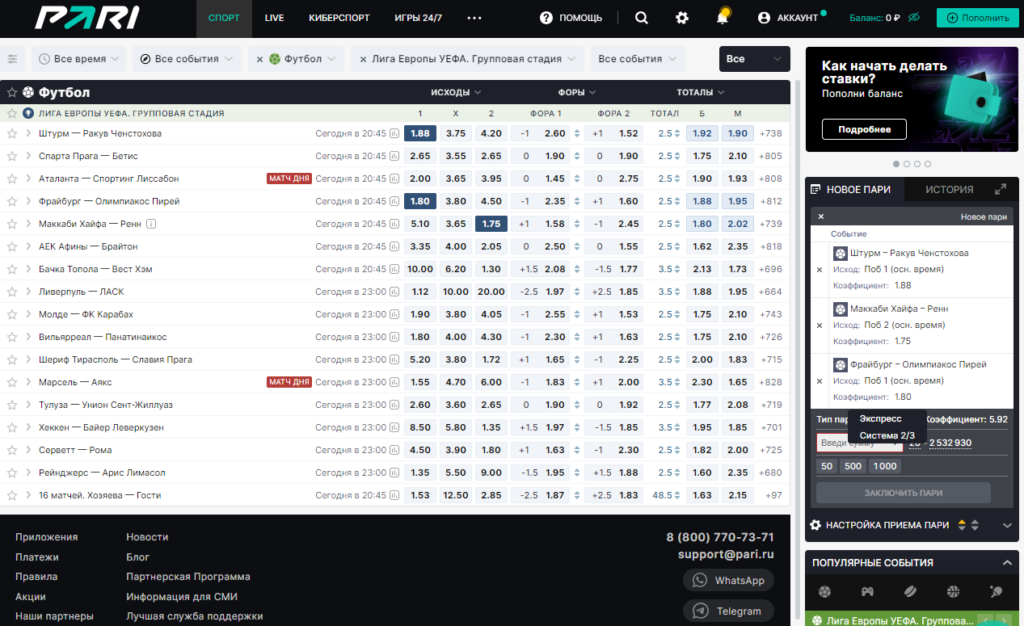The height and width of the screenshot is (626, 1024).
Task: Close the Новое пари slip tab
Action: pos(821,217)
